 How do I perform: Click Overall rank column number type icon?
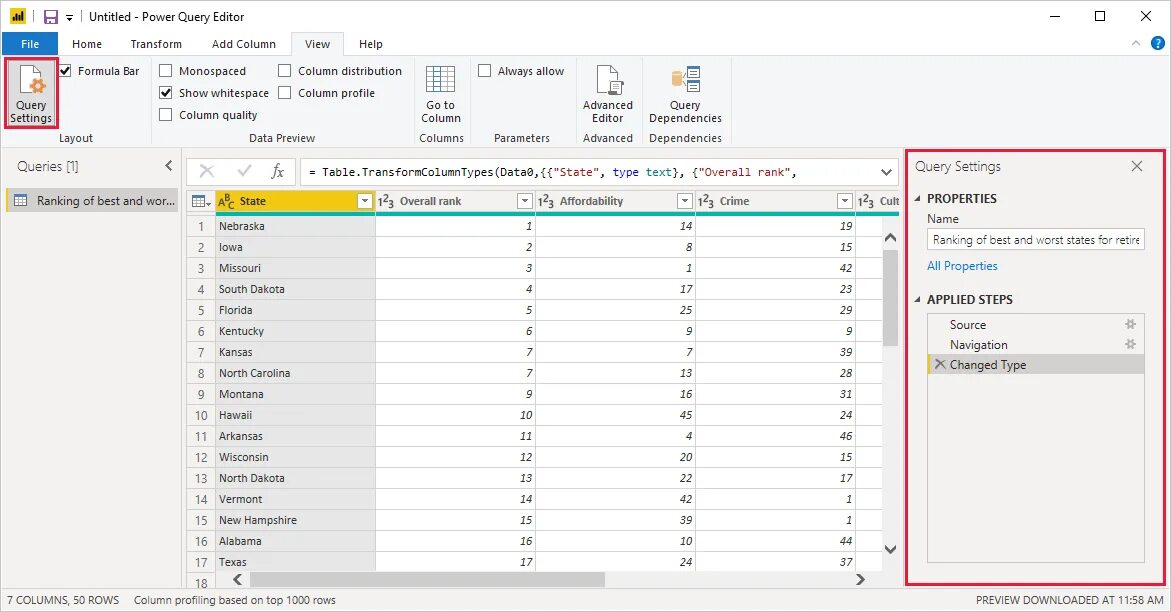386,201
